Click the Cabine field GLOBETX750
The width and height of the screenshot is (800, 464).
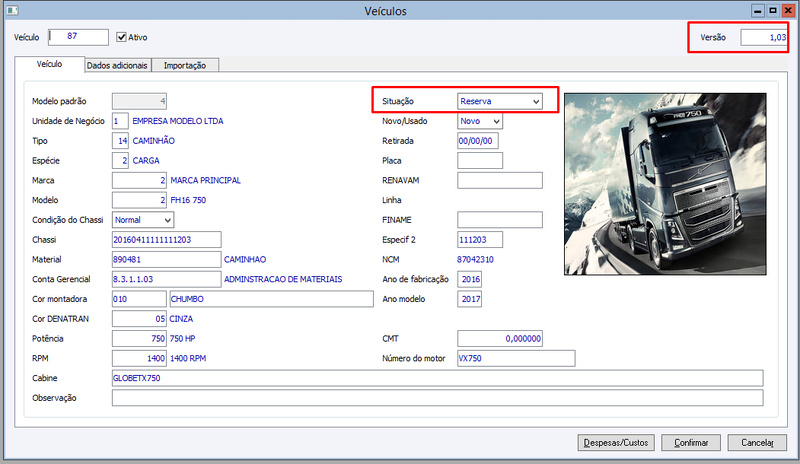[x=438, y=378]
